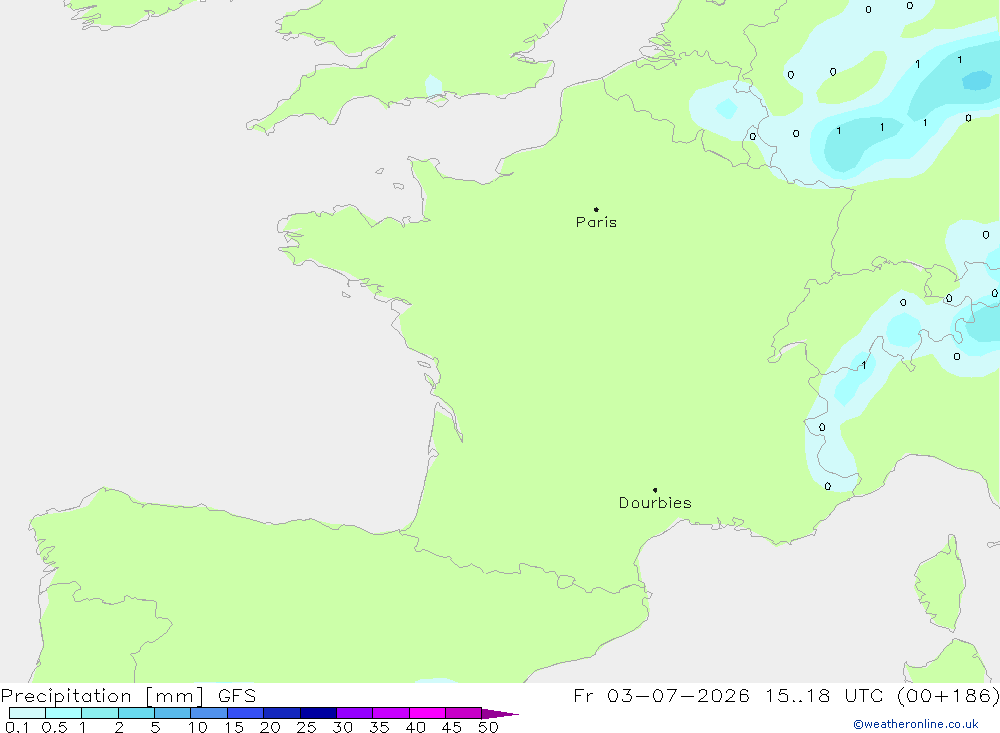
Task: Click the legend value 0.5
Action: click(54, 727)
